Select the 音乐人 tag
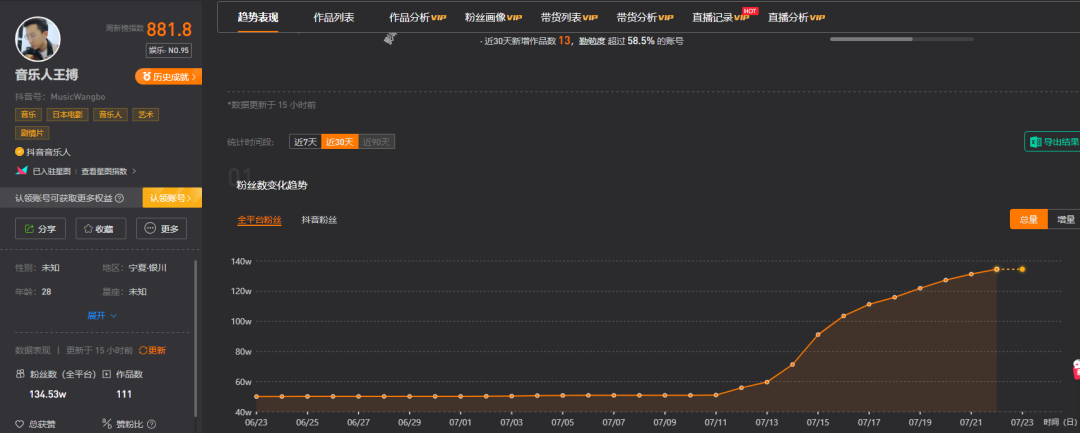Viewport: 1080px width, 433px height. point(110,115)
